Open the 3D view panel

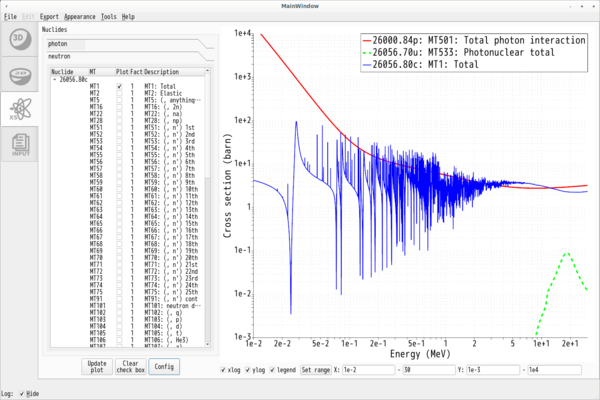(x=19, y=39)
